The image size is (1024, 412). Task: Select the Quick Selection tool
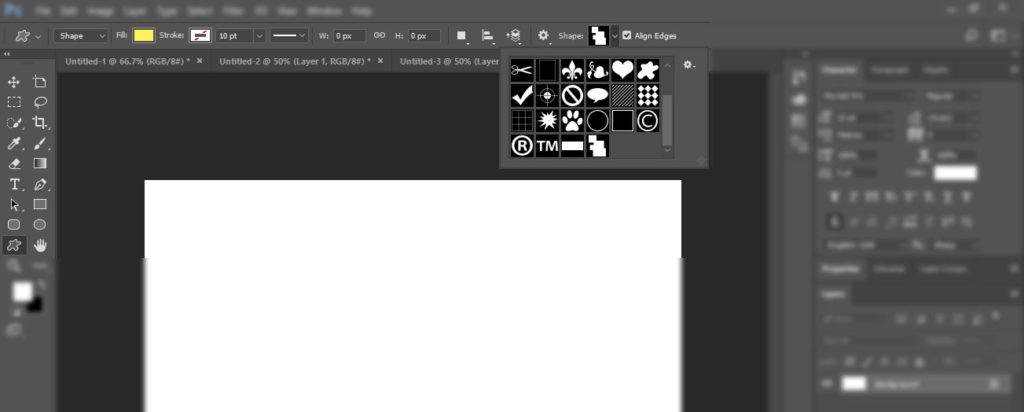[14, 123]
